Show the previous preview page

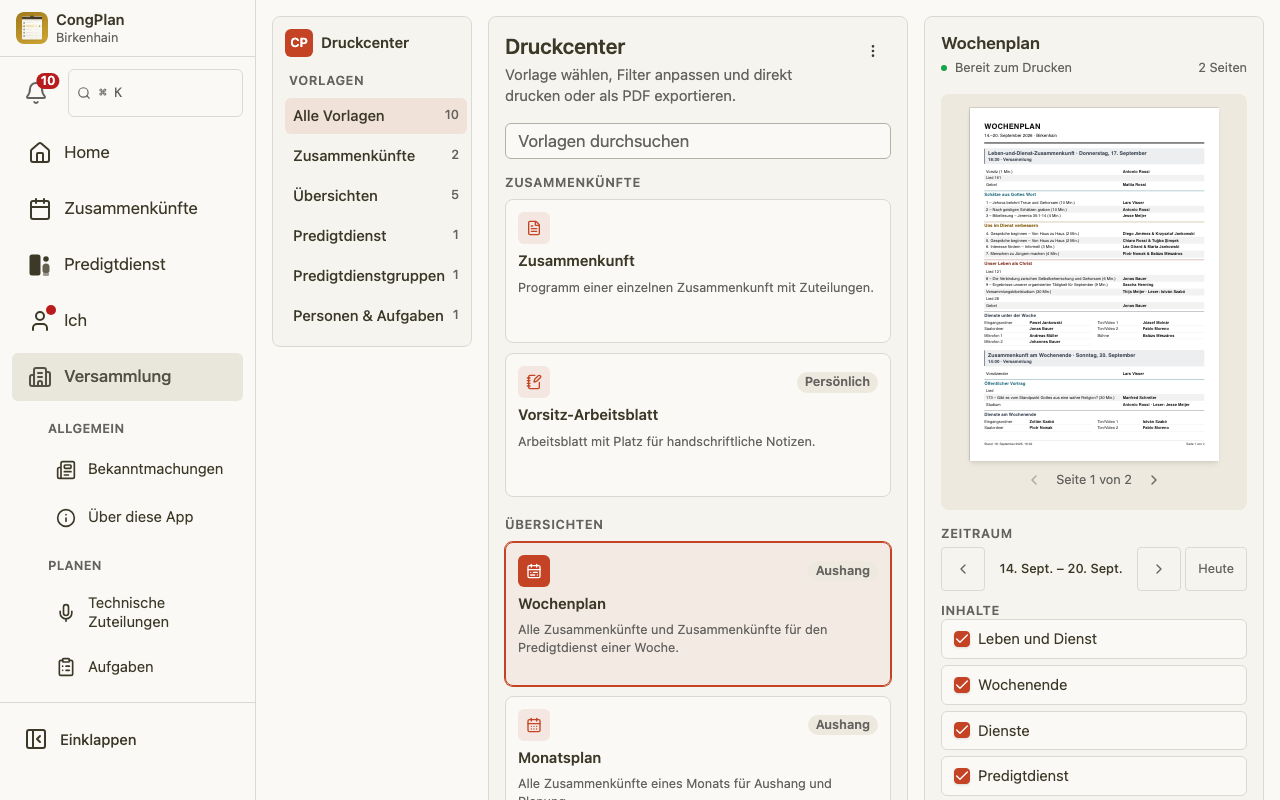tap(1034, 480)
